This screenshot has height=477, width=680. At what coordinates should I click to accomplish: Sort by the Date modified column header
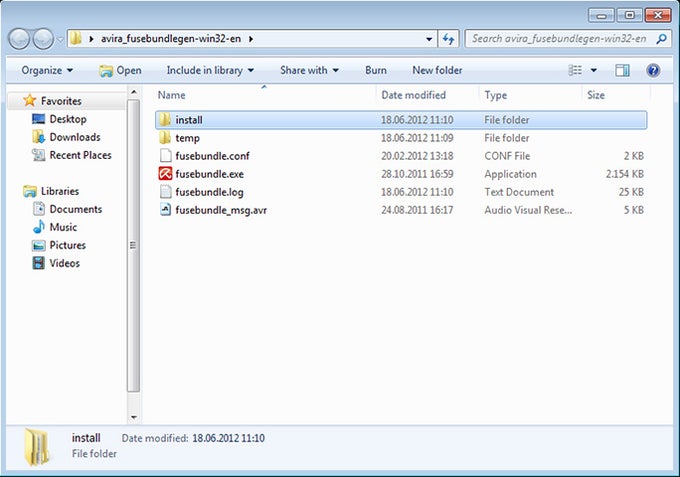point(413,95)
